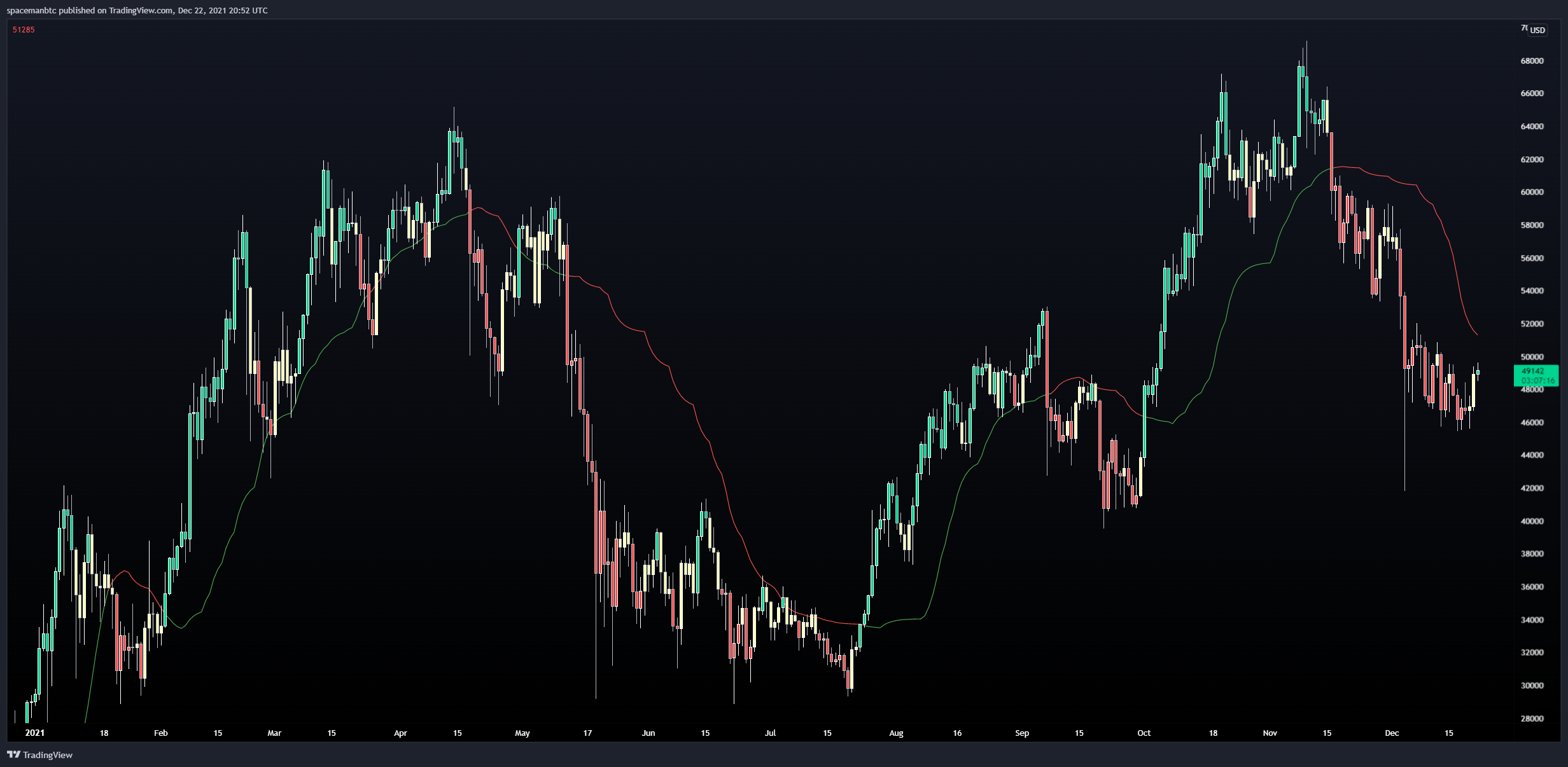Open the USD currency selector

(x=1537, y=30)
